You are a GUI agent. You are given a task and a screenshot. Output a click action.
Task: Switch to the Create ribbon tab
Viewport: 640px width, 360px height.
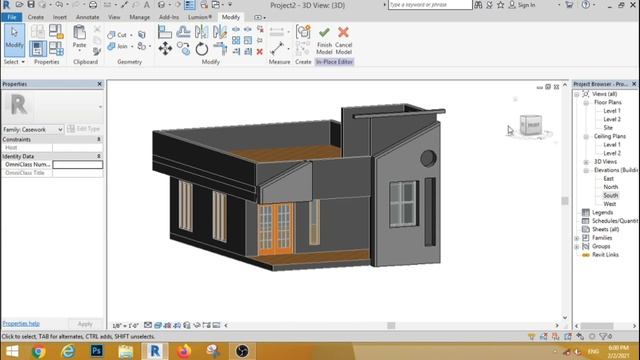pos(36,17)
